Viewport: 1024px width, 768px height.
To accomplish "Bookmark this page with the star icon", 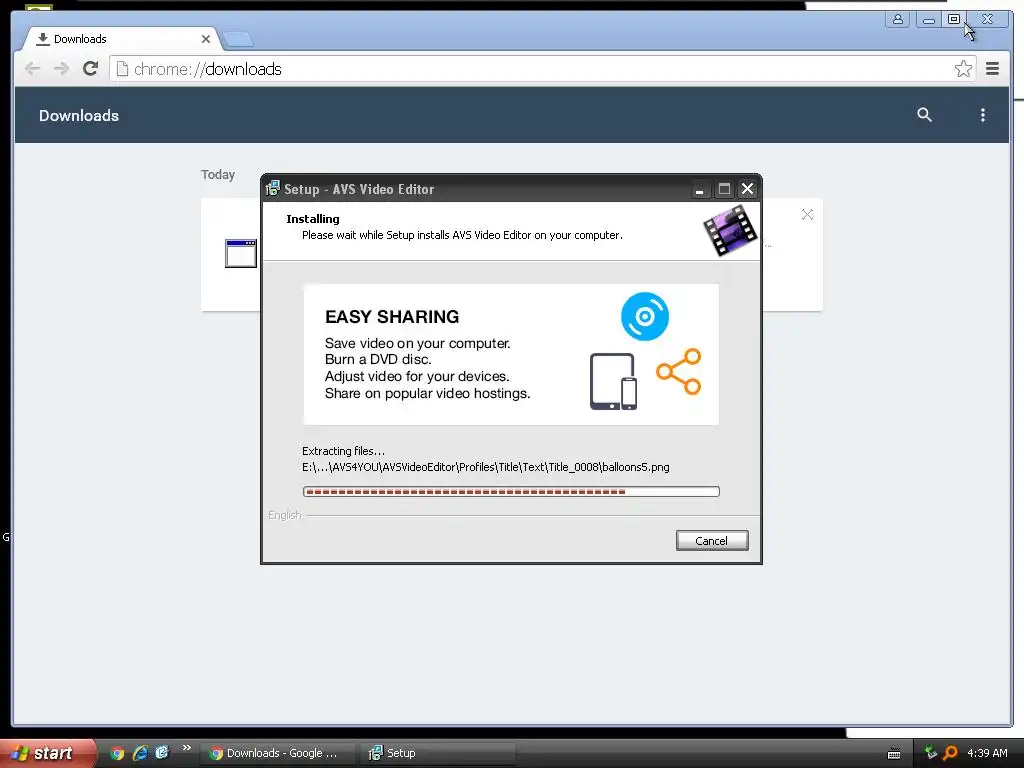I will pyautogui.click(x=963, y=69).
